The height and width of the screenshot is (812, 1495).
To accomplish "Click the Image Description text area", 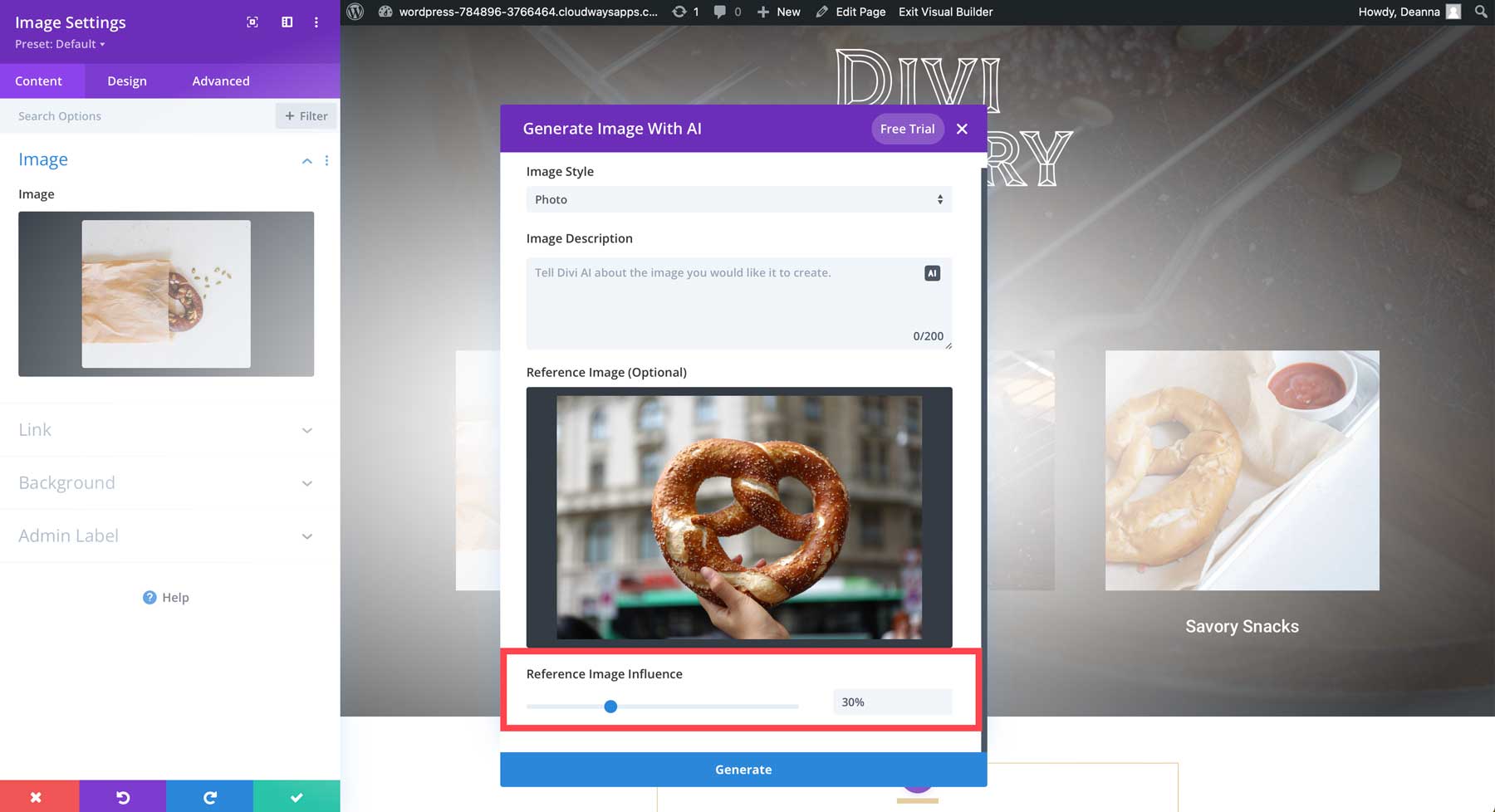I will click(739, 303).
